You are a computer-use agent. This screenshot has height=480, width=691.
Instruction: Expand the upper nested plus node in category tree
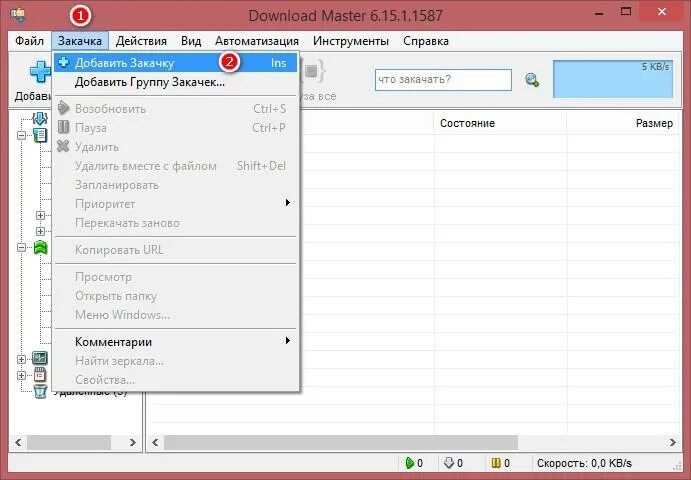tap(41, 215)
